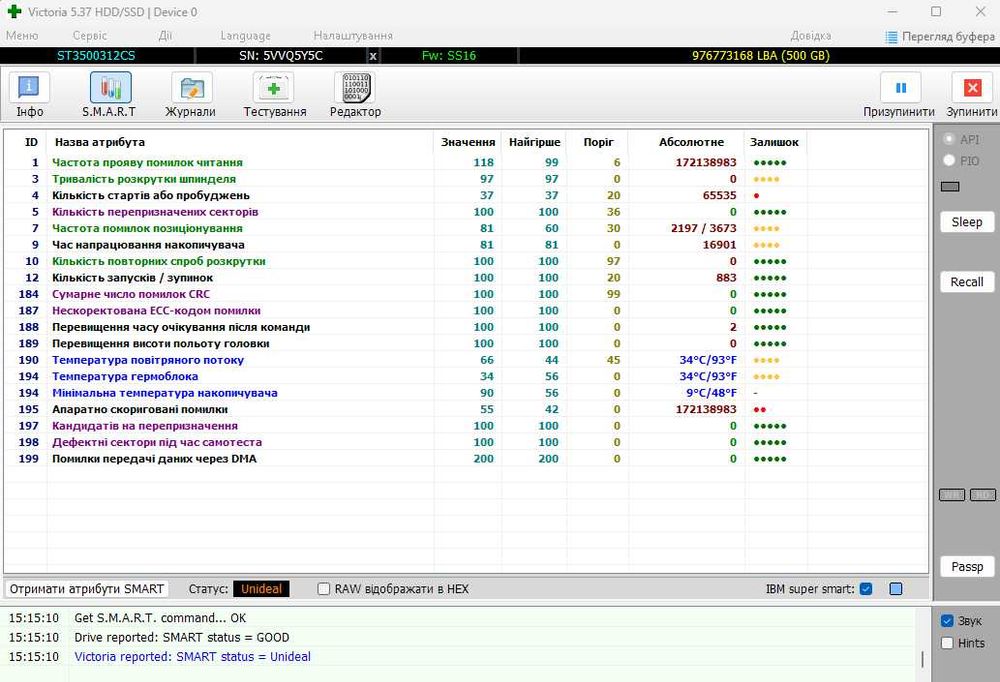Image resolution: width=1000 pixels, height=682 pixels.
Task: Open the Інфо drive info panel
Action: pyautogui.click(x=29, y=95)
